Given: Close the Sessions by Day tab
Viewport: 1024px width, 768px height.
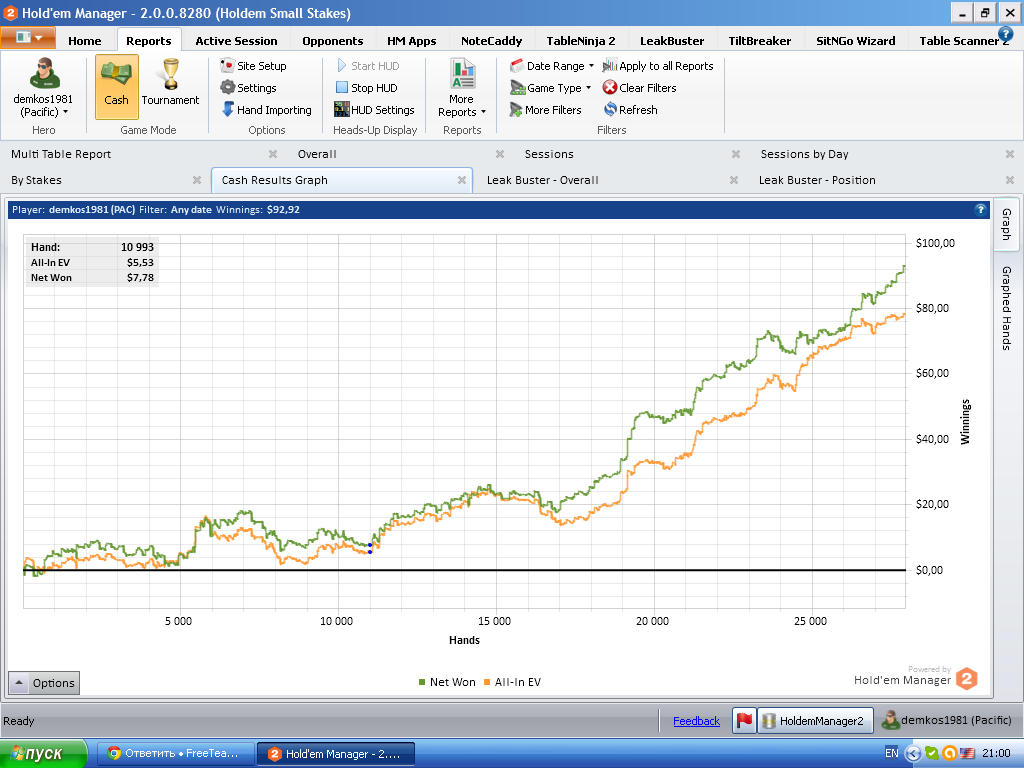Looking at the screenshot, I should 1010,154.
